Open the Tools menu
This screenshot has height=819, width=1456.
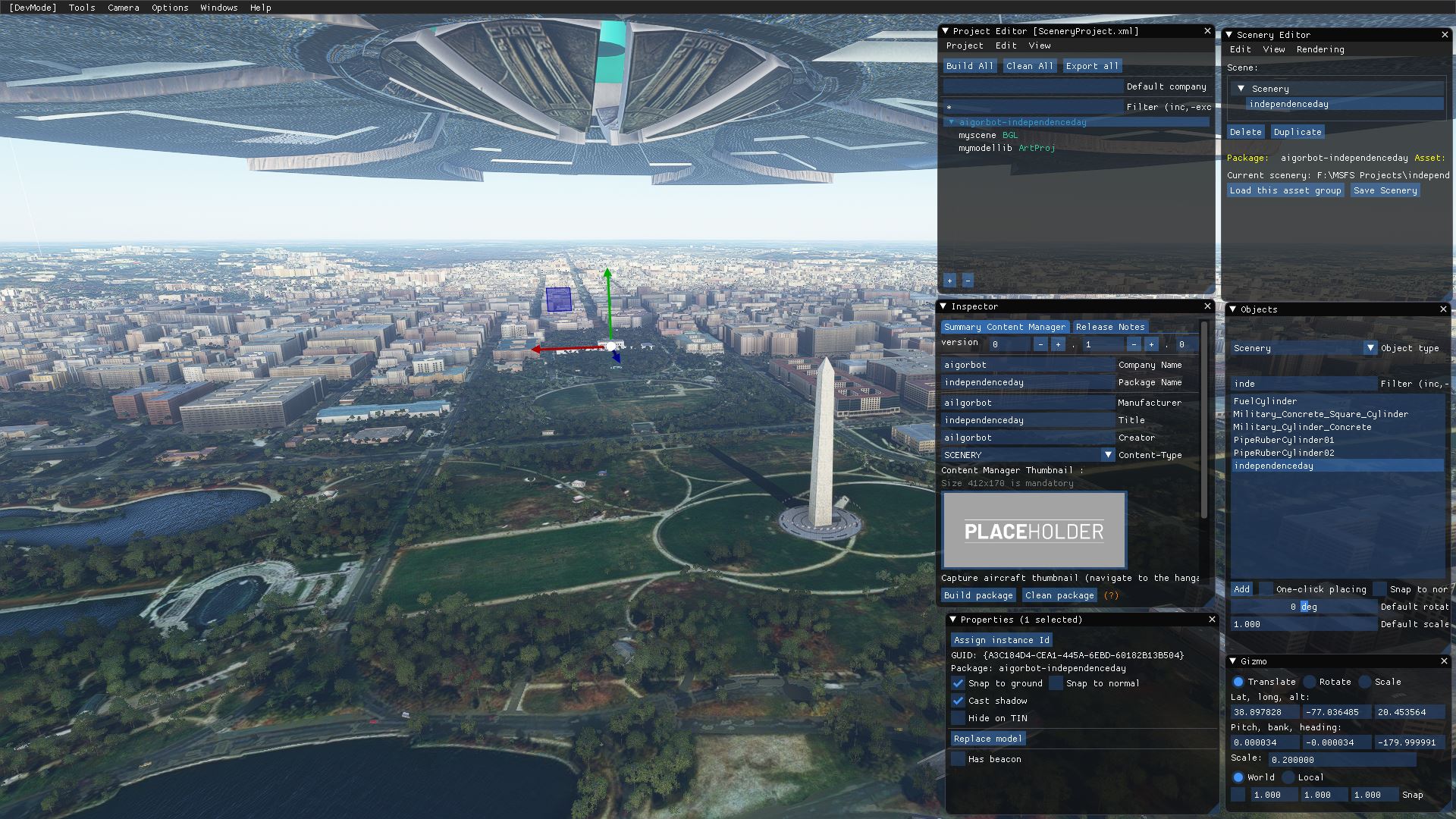(82, 8)
